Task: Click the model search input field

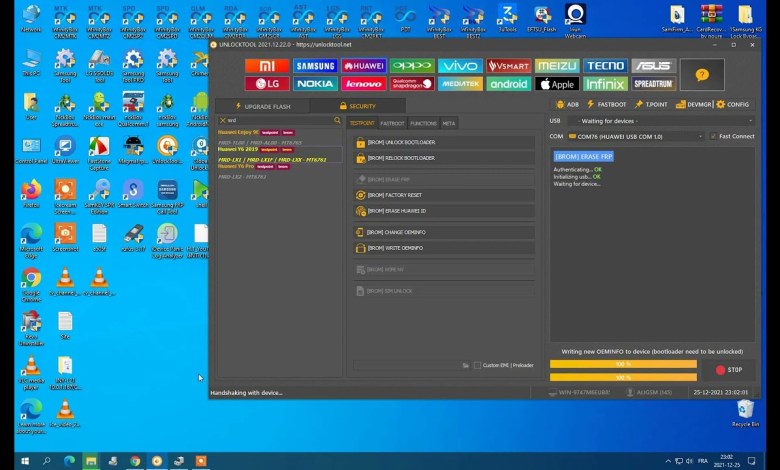Action: (x=280, y=120)
